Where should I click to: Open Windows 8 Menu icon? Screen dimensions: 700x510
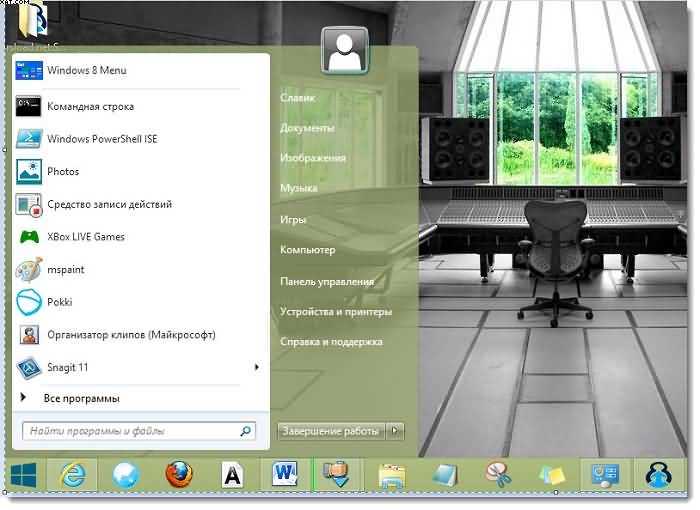[x=29, y=71]
